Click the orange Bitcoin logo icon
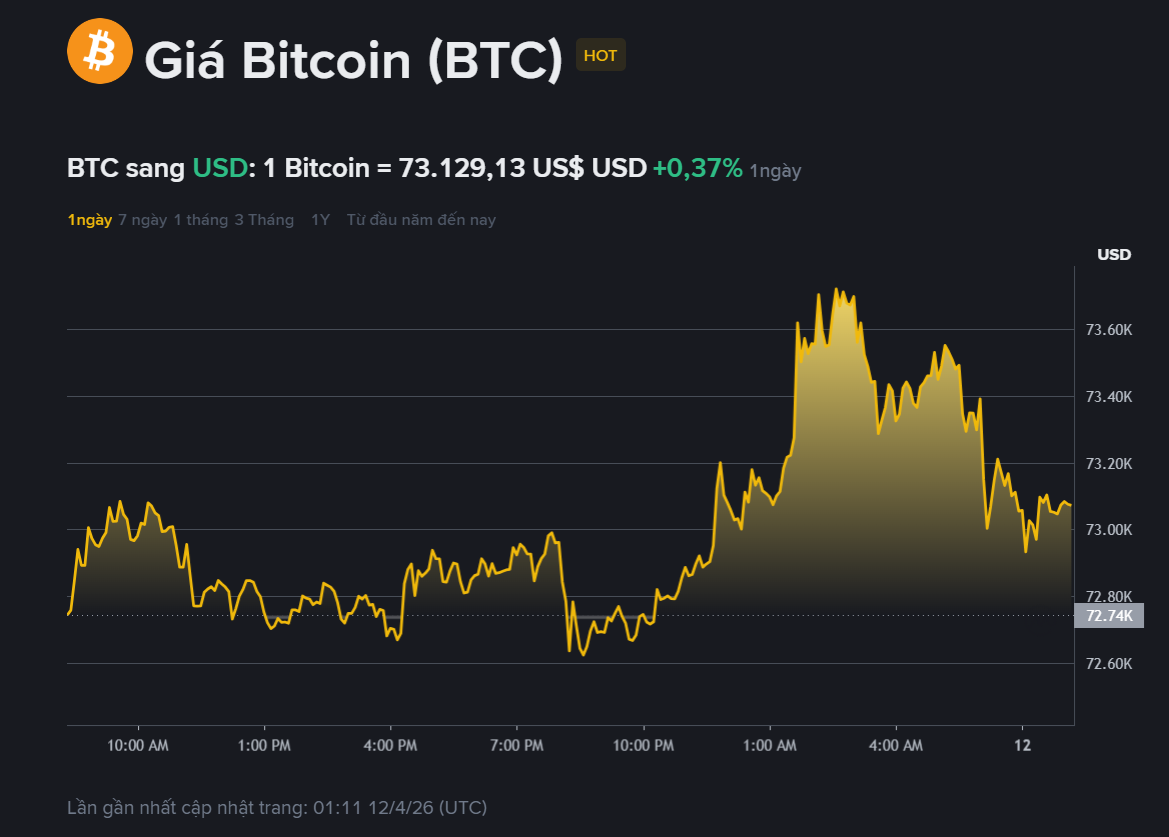The height and width of the screenshot is (837, 1169). [100, 51]
